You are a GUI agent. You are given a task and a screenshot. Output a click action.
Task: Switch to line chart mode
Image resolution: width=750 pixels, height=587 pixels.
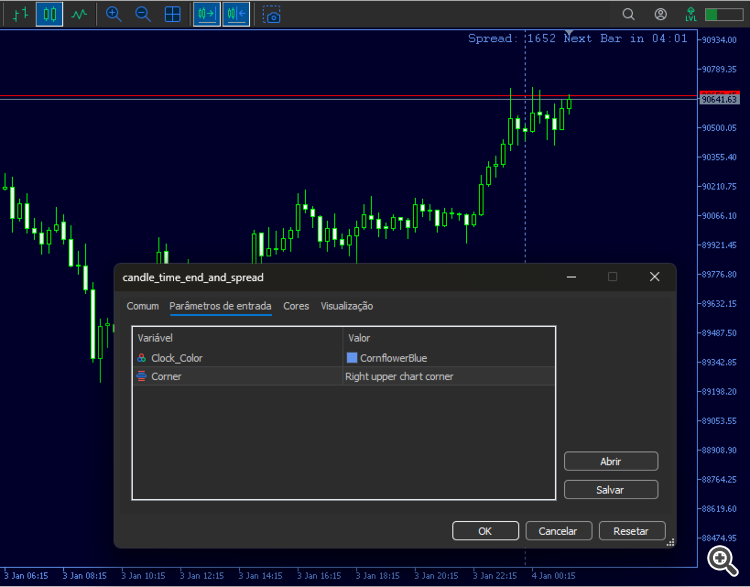coord(79,14)
